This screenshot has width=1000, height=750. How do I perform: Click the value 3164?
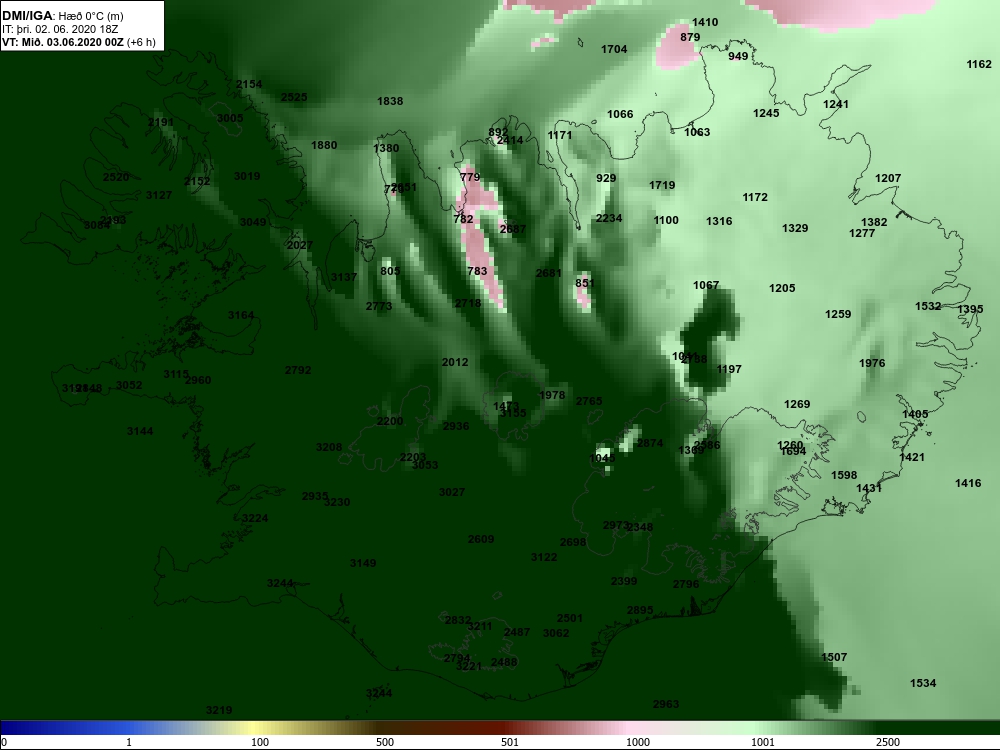pyautogui.click(x=241, y=315)
